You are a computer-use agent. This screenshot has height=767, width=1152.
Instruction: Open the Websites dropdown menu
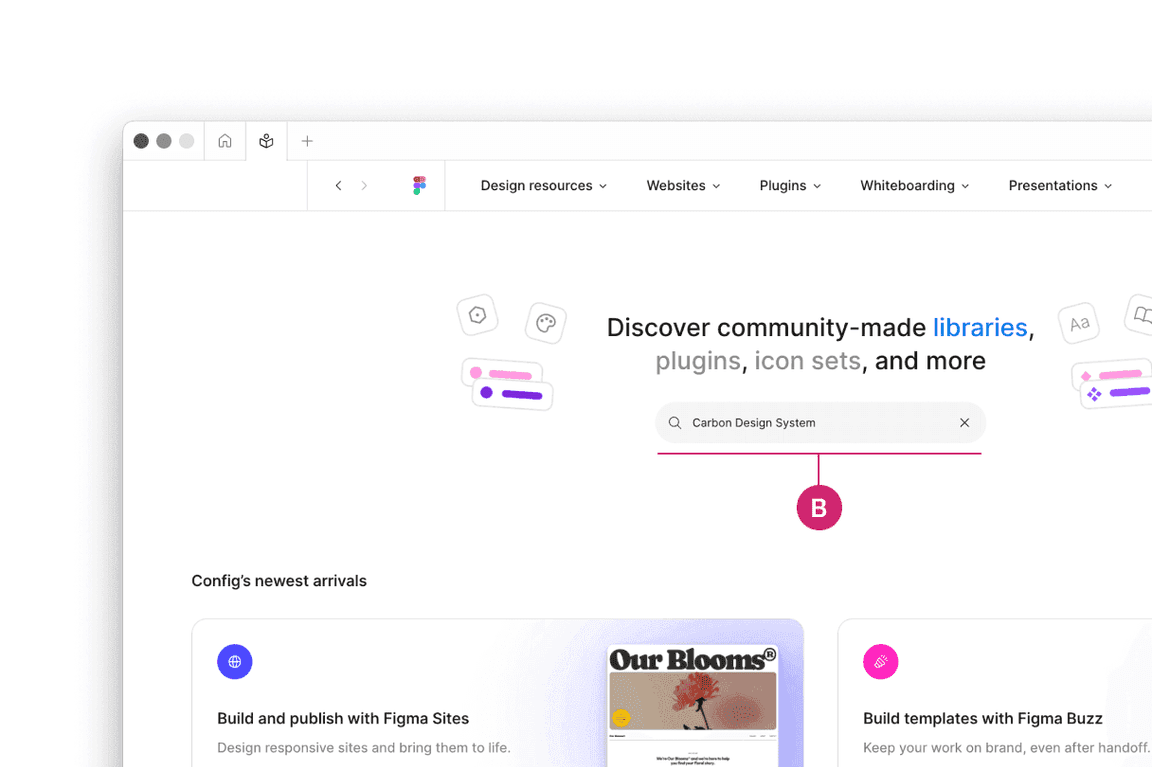coord(683,186)
